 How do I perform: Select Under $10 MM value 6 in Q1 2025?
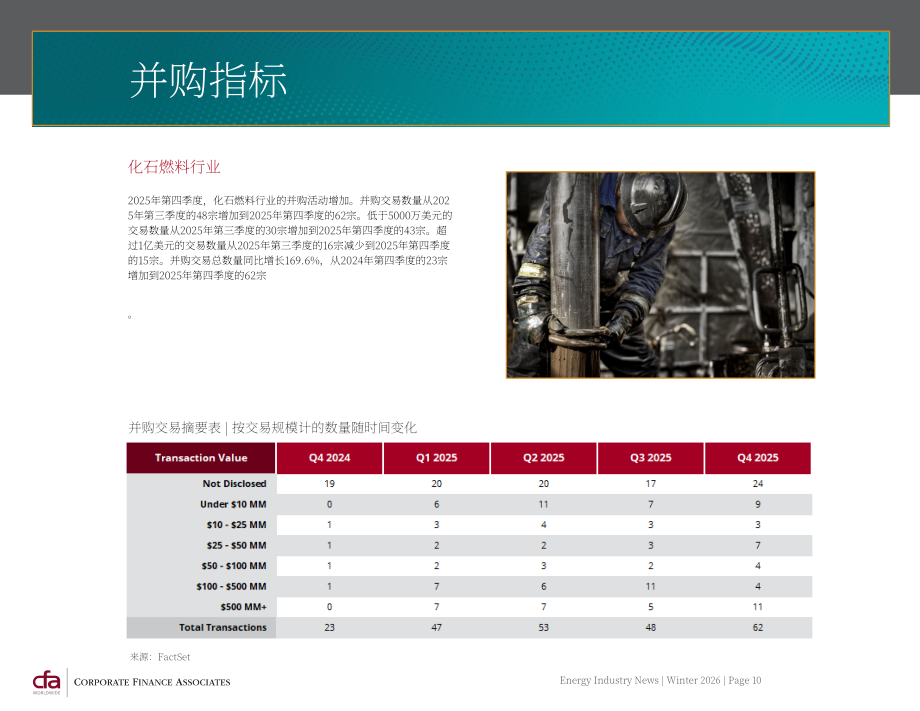[437, 504]
